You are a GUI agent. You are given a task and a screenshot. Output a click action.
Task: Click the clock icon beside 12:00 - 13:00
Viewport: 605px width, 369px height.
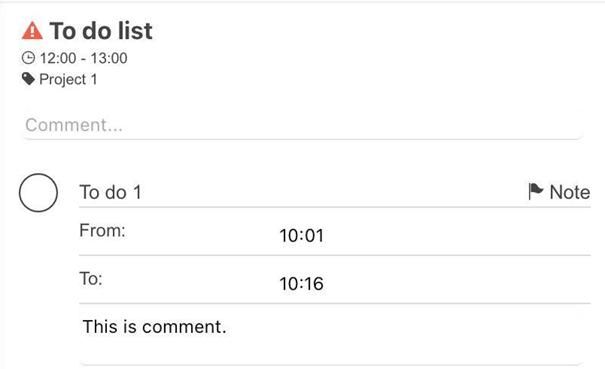coord(28,58)
